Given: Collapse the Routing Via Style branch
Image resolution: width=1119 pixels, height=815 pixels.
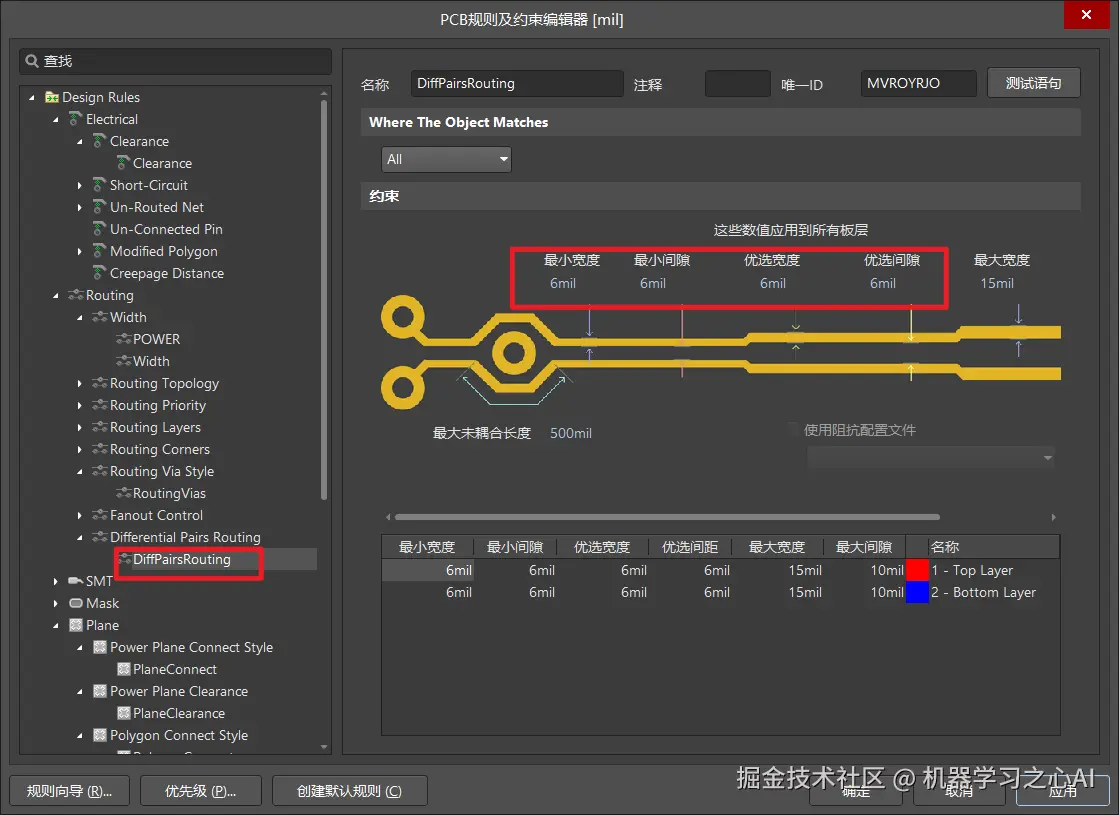Looking at the screenshot, I should click(x=79, y=471).
